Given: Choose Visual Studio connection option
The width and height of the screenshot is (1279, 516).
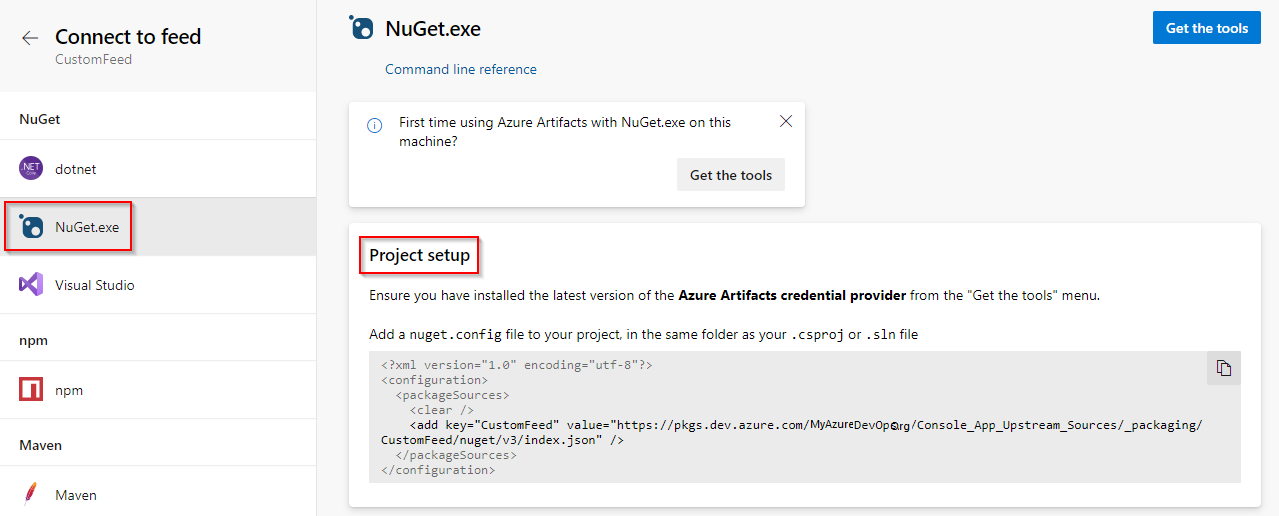Looking at the screenshot, I should coord(94,285).
